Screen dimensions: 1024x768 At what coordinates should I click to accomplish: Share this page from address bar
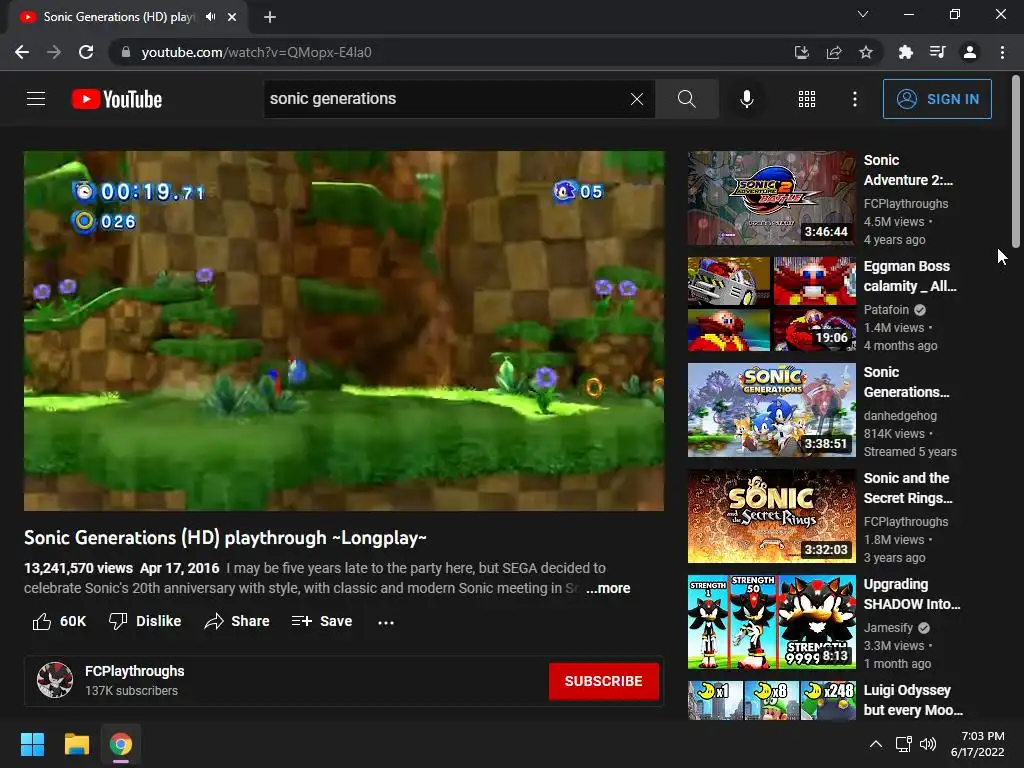pos(833,52)
